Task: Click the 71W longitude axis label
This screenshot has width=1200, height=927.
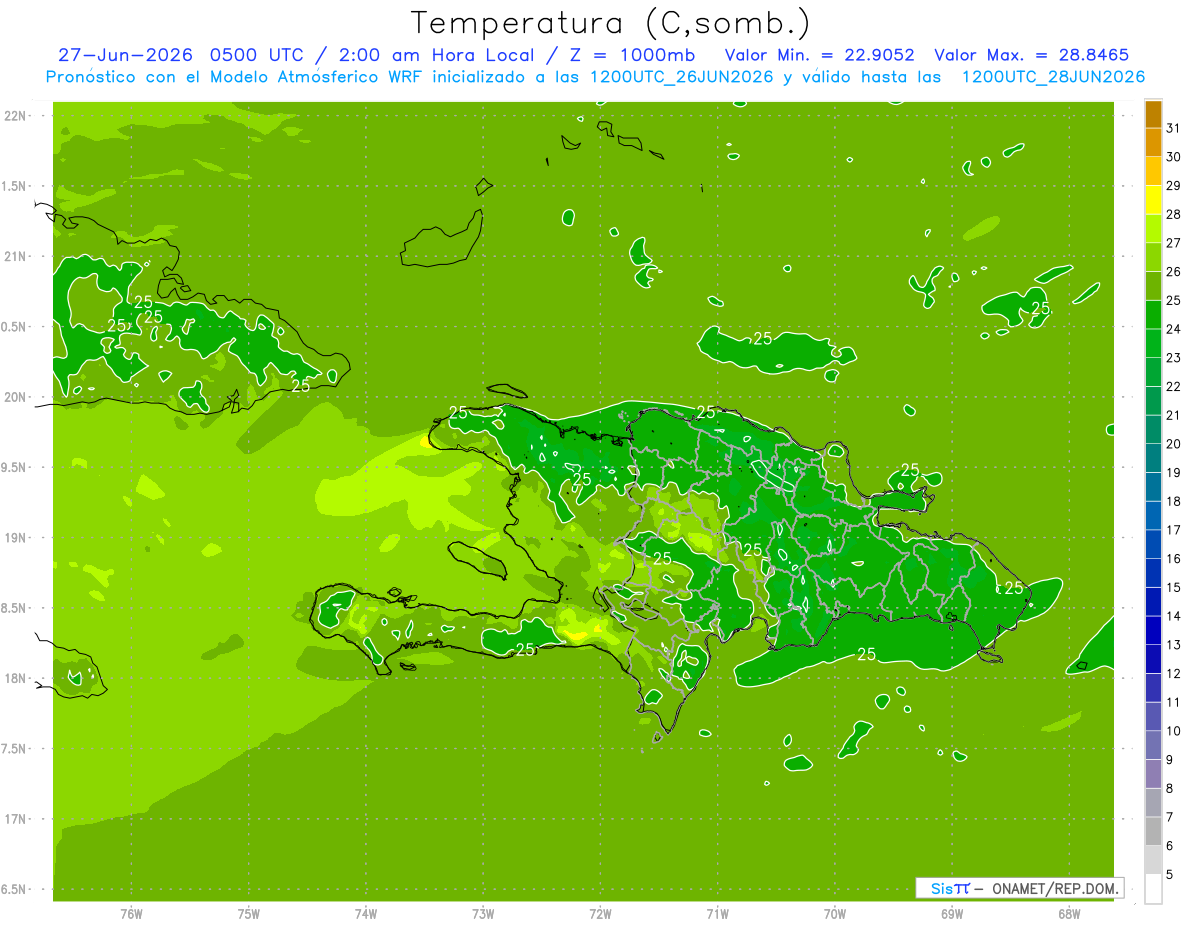Action: [x=717, y=914]
